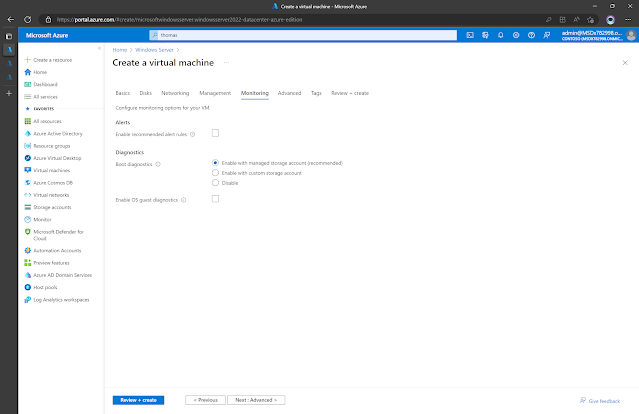This screenshot has width=639, height=414.
Task: Select Enable with custom storage account
Action: point(215,173)
